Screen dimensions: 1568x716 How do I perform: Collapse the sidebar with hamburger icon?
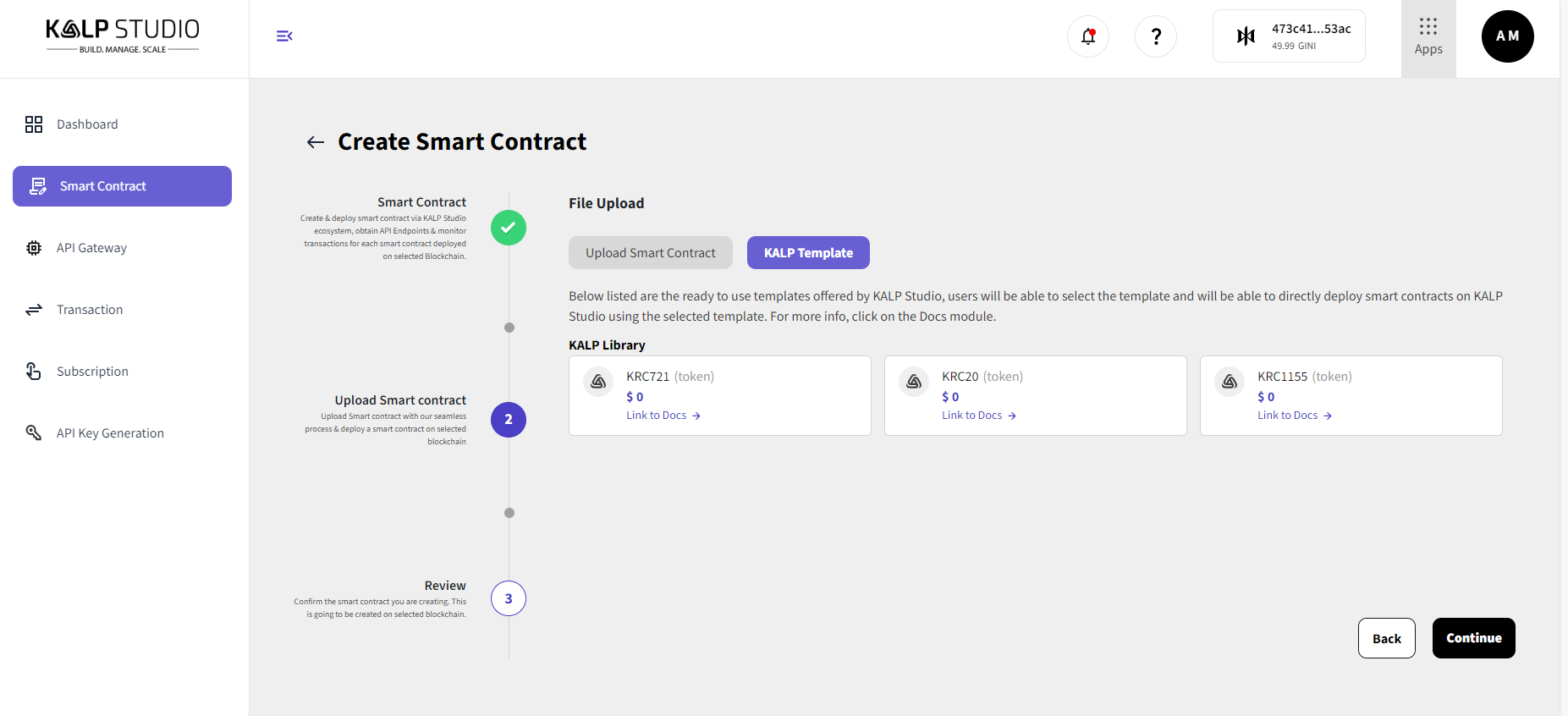click(x=284, y=36)
